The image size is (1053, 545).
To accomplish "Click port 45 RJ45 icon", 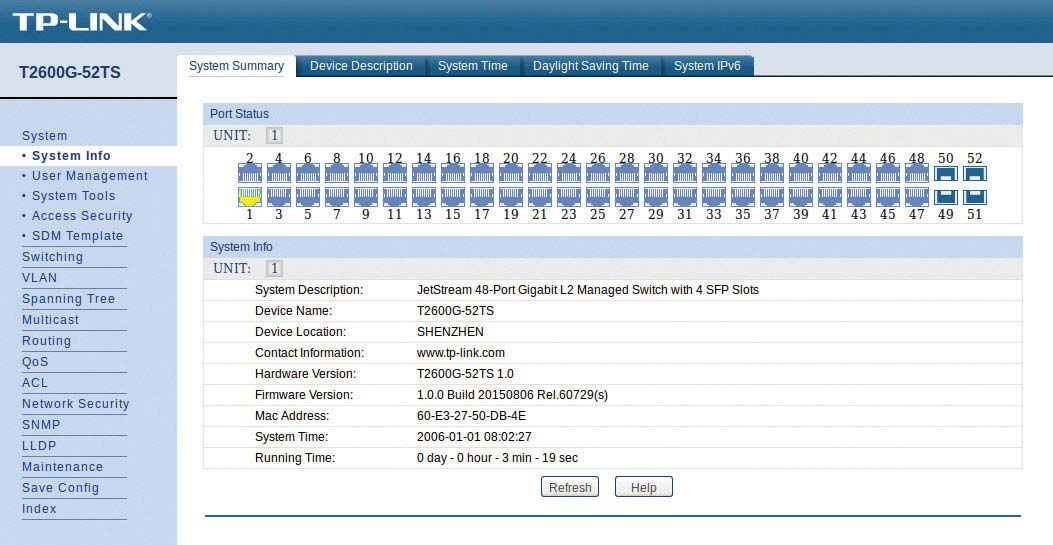I will click(887, 197).
